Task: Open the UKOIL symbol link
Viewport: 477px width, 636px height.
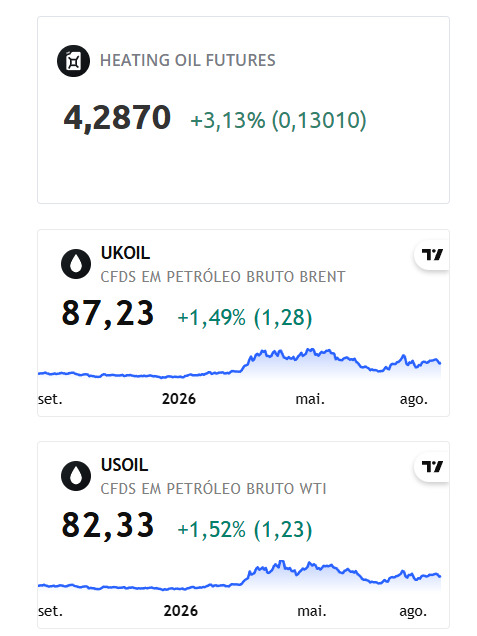Action: 125,253
